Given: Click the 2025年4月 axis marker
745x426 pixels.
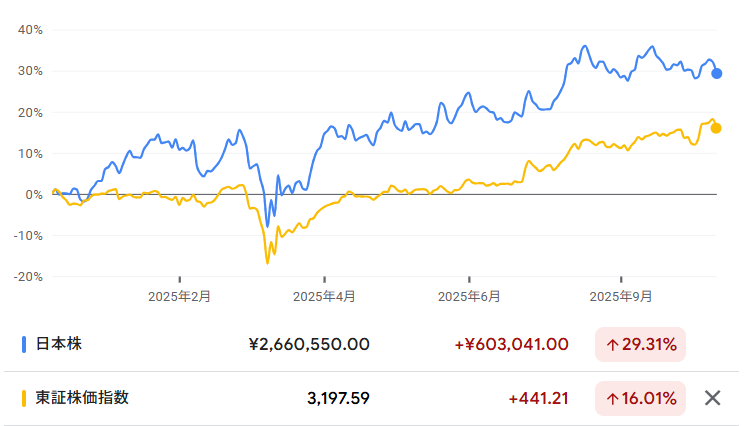Looking at the screenshot, I should (325, 296).
